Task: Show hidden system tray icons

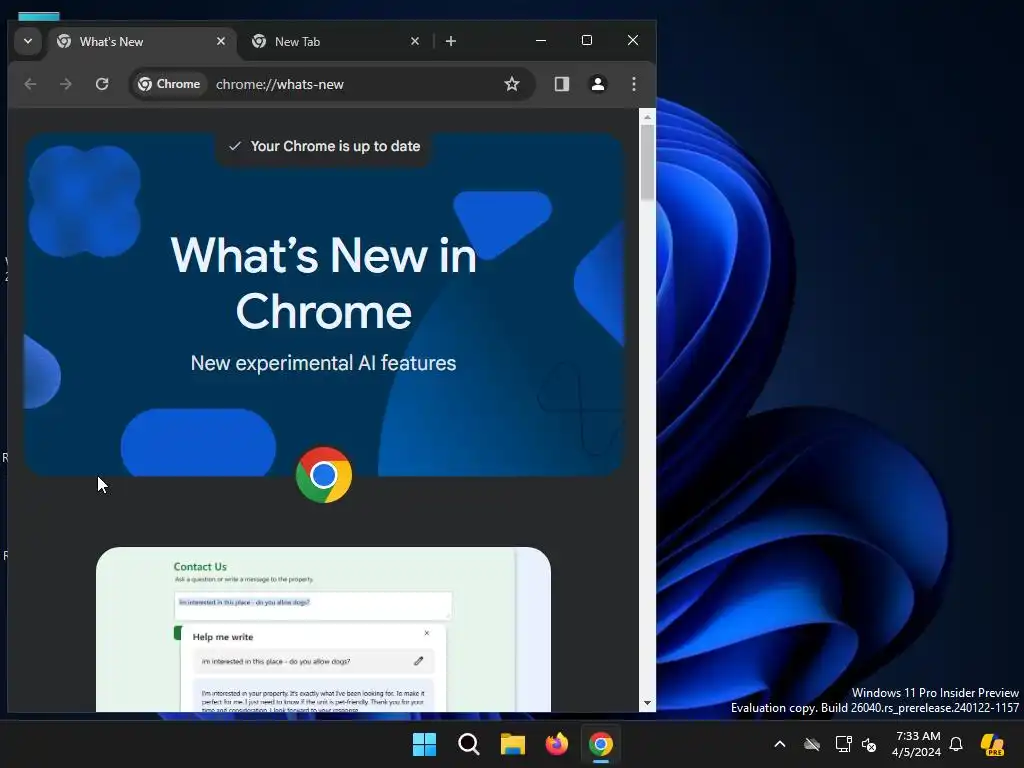Action: (x=780, y=744)
